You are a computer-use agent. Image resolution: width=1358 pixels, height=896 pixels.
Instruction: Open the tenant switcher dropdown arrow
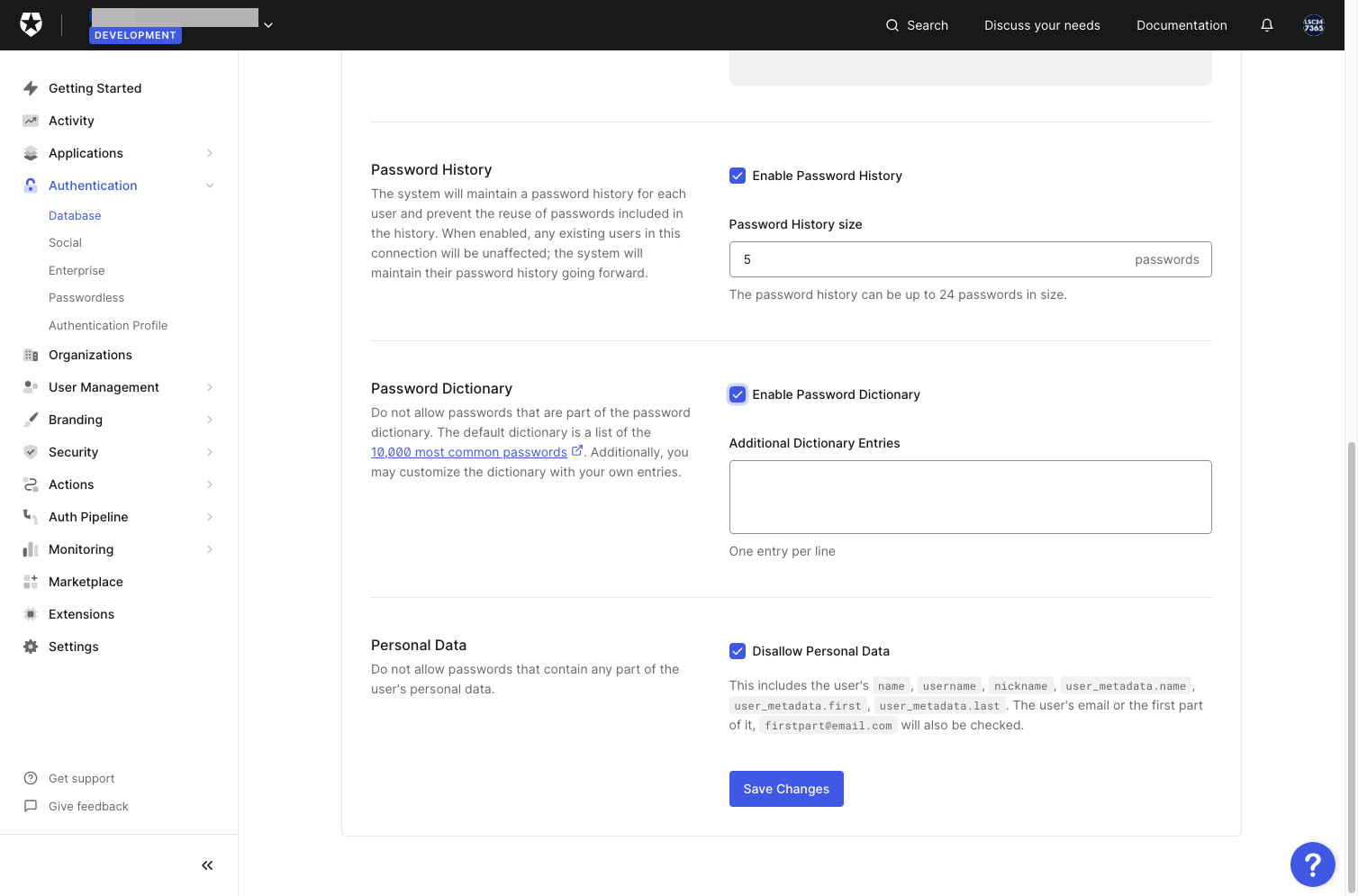(268, 25)
